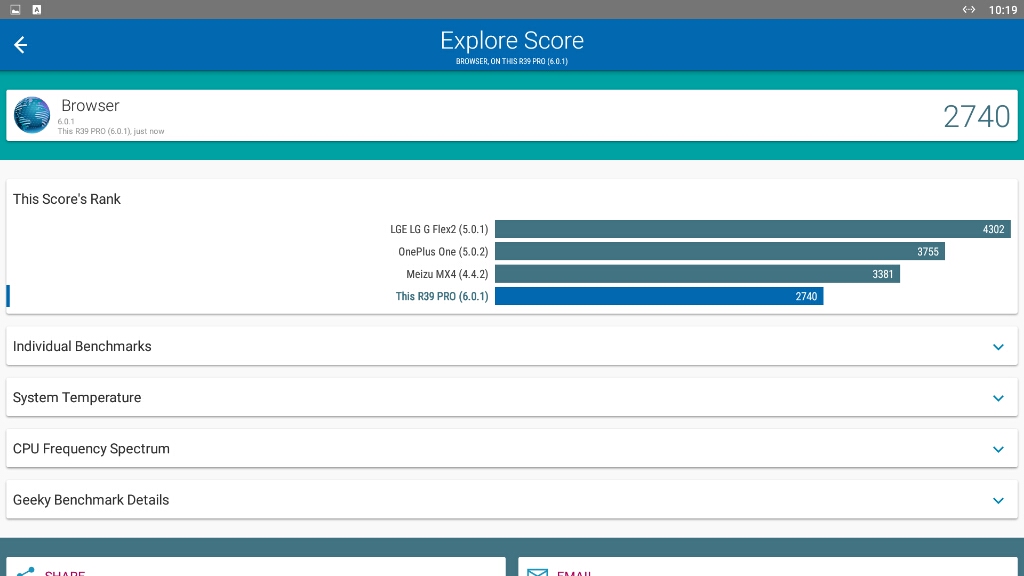This screenshot has width=1024, height=576.
Task: Tap the email envelope icon
Action: [x=537, y=573]
